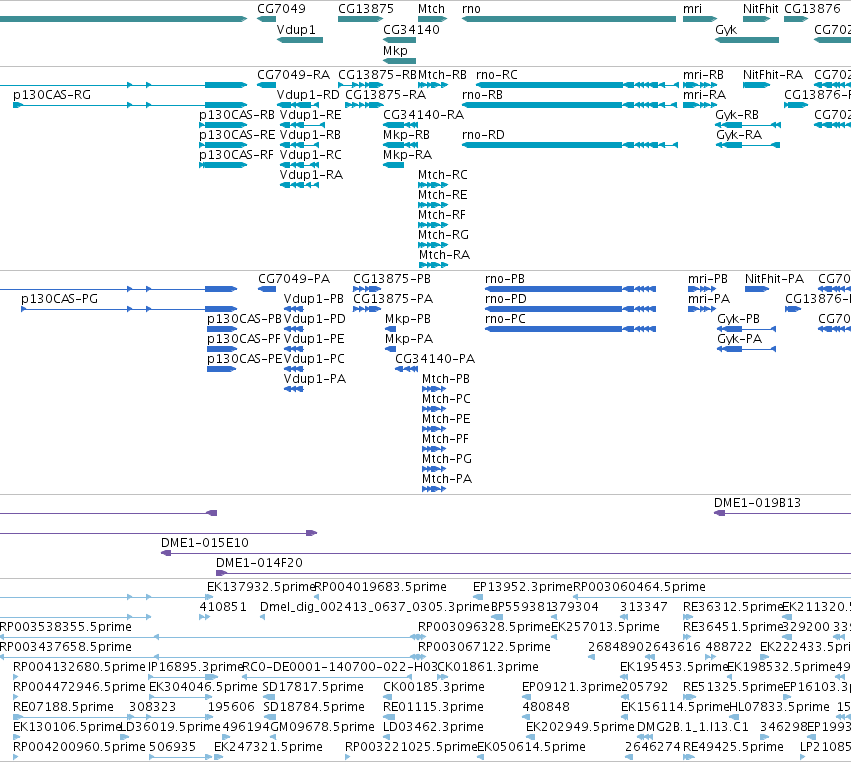Image resolution: width=851 pixels, height=762 pixels.
Task: Select transcript Gyk-RB
Action: point(737,115)
